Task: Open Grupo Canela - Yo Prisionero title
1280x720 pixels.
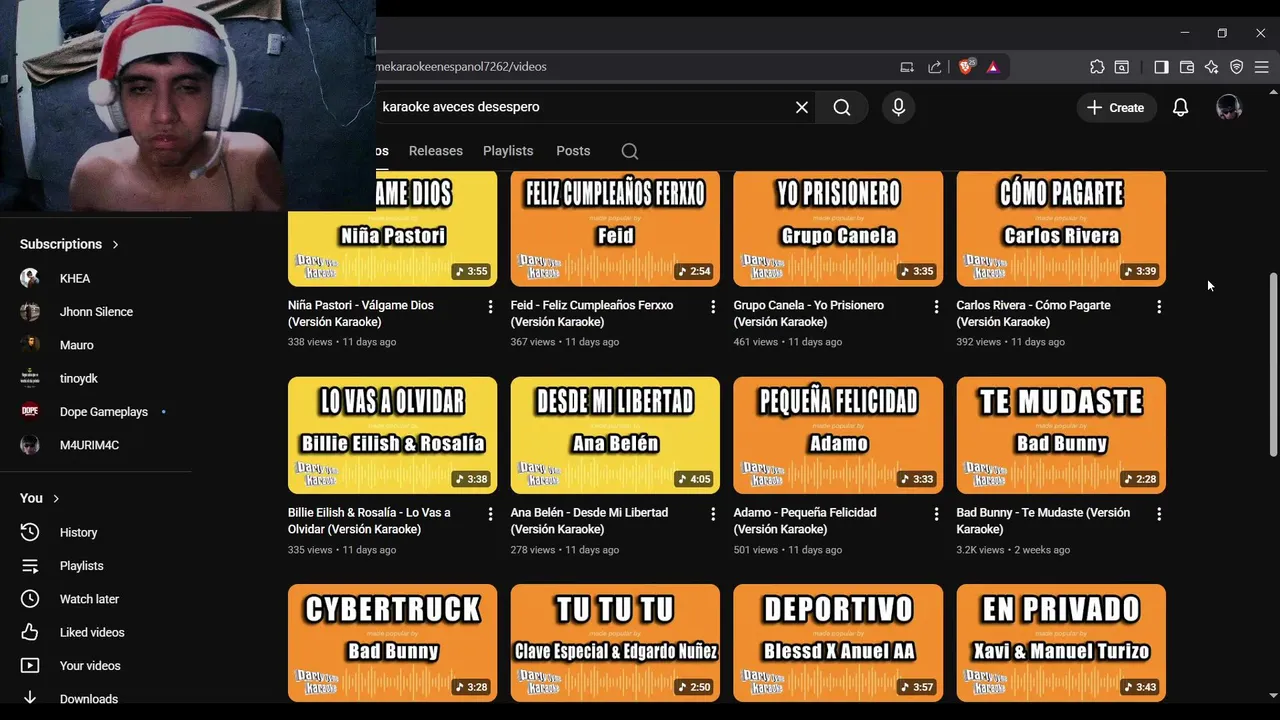Action: pyautogui.click(x=809, y=313)
